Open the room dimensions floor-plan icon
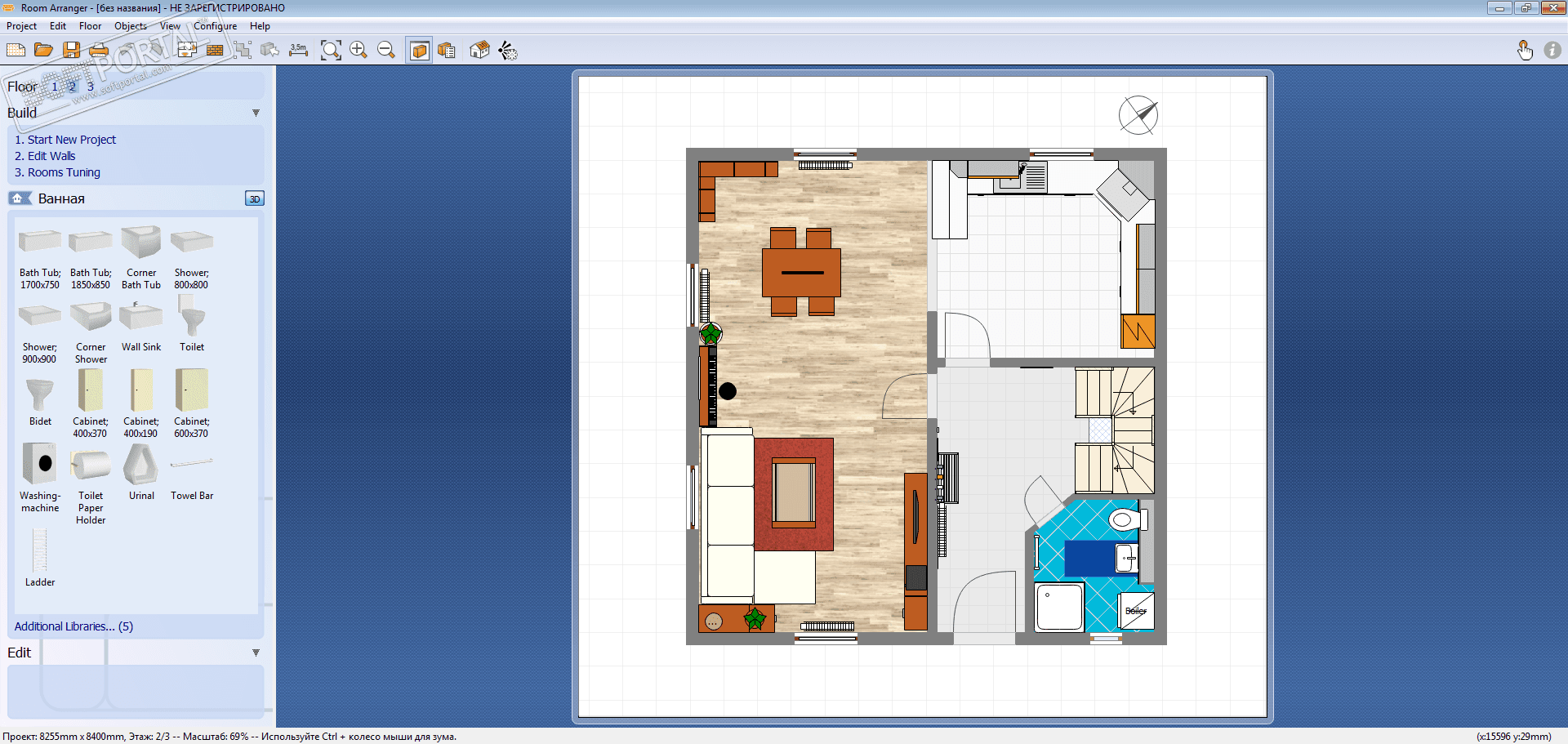Viewport: 1568px width, 744px height. click(x=187, y=51)
